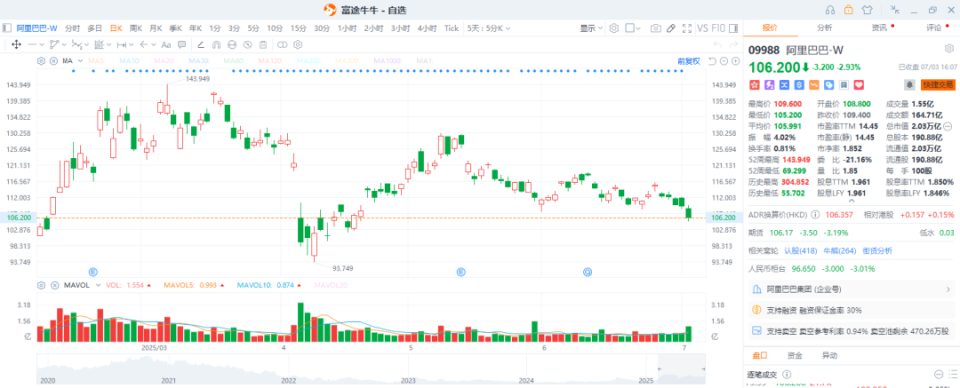Viewport: 960px width, 388px height.
Task: Enter fullscreen chart mode
Action: (687, 28)
